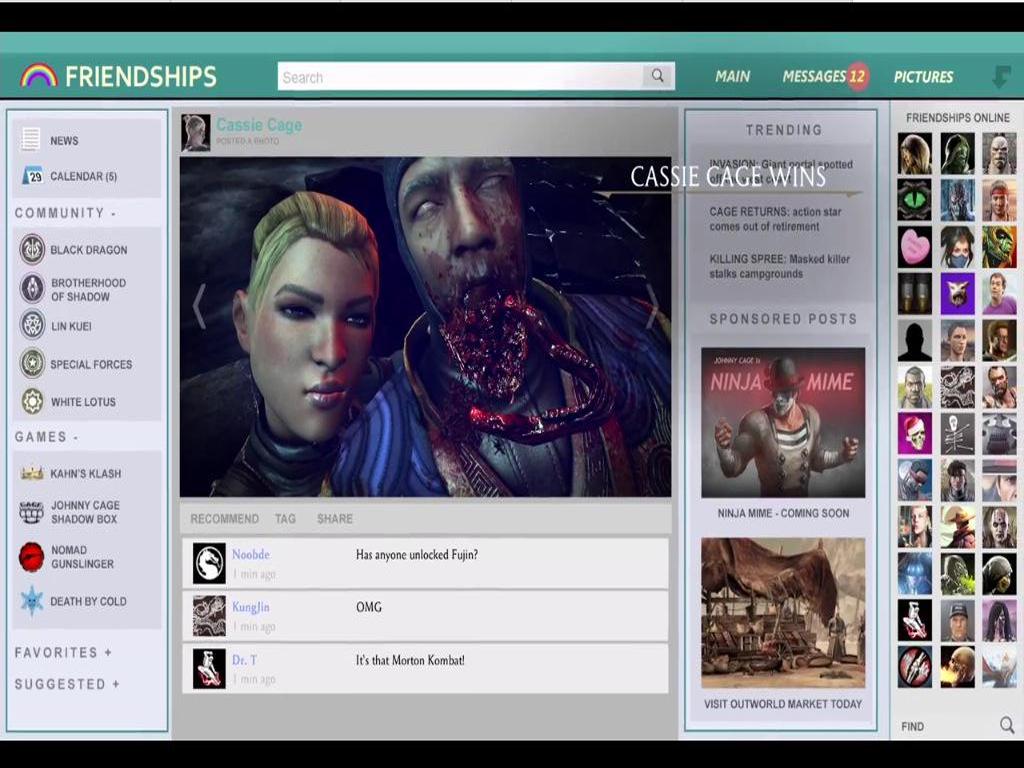Click RECOMMEND under the photo
The height and width of the screenshot is (768, 1024).
(x=224, y=519)
